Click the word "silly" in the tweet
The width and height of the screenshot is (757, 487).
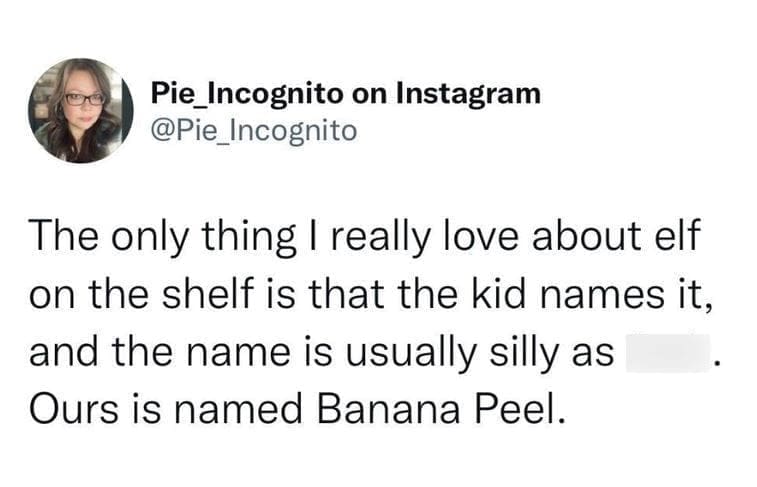click(526, 353)
